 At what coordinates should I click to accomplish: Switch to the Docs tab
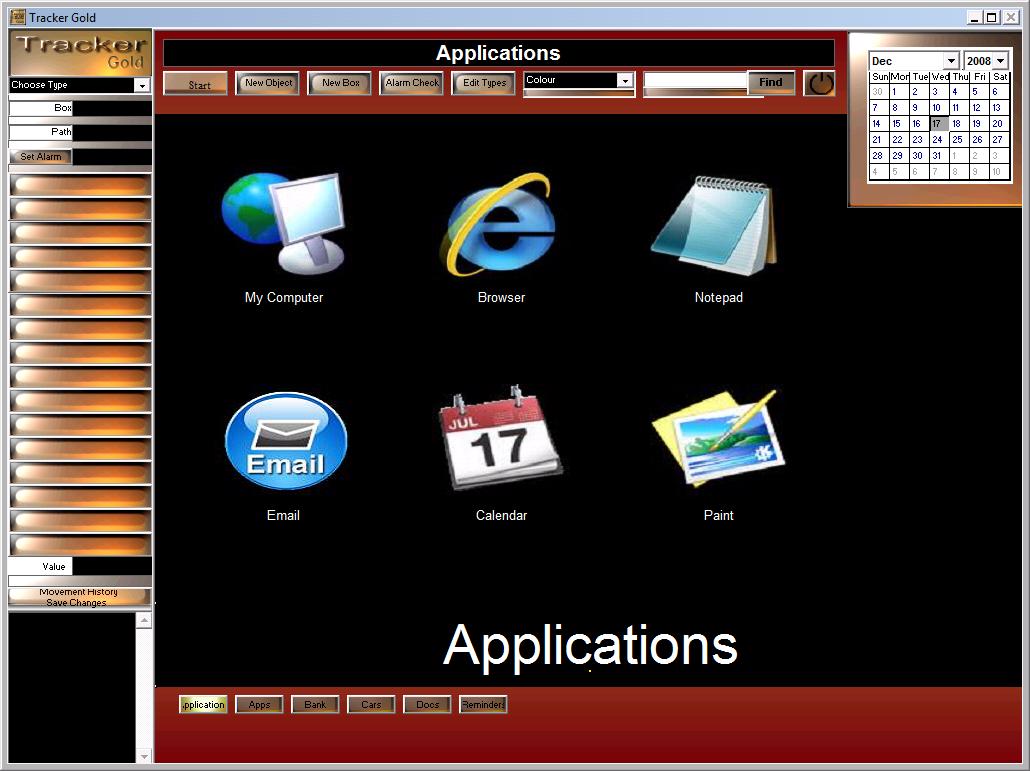[x=427, y=705]
